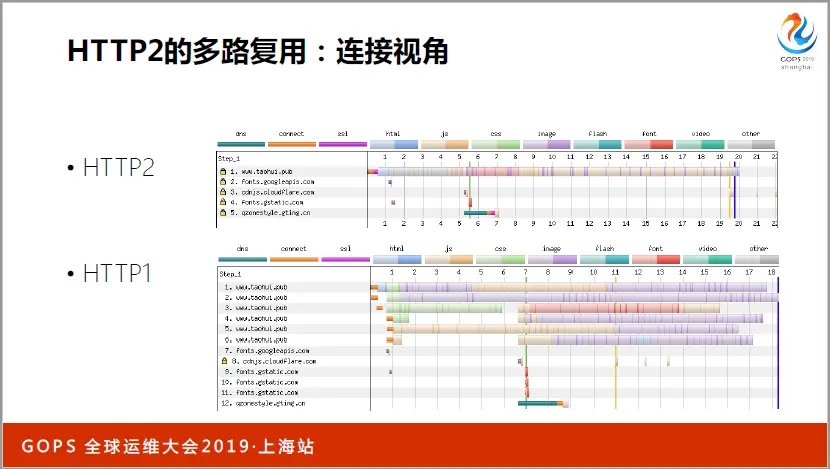The image size is (830, 469).
Task: Click lock icon beside 2. fonts.googleapis.com in HTTP2 chart
Action: (x=223, y=182)
